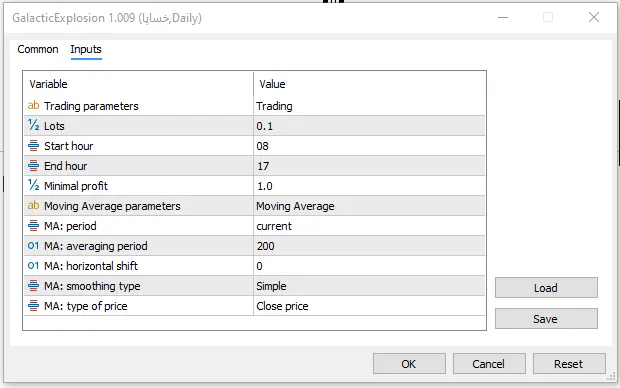Image resolution: width=620 pixels, height=388 pixels.
Task: Switch to the Common tab
Action: (x=38, y=49)
